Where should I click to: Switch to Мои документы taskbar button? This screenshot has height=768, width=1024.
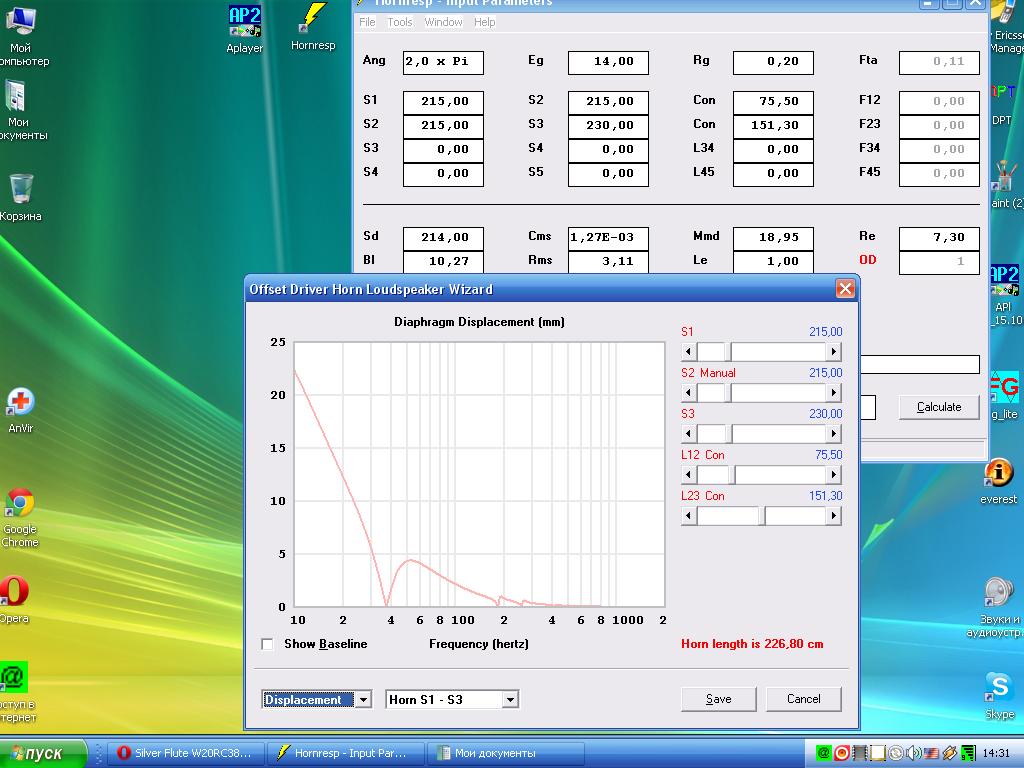(x=505, y=753)
